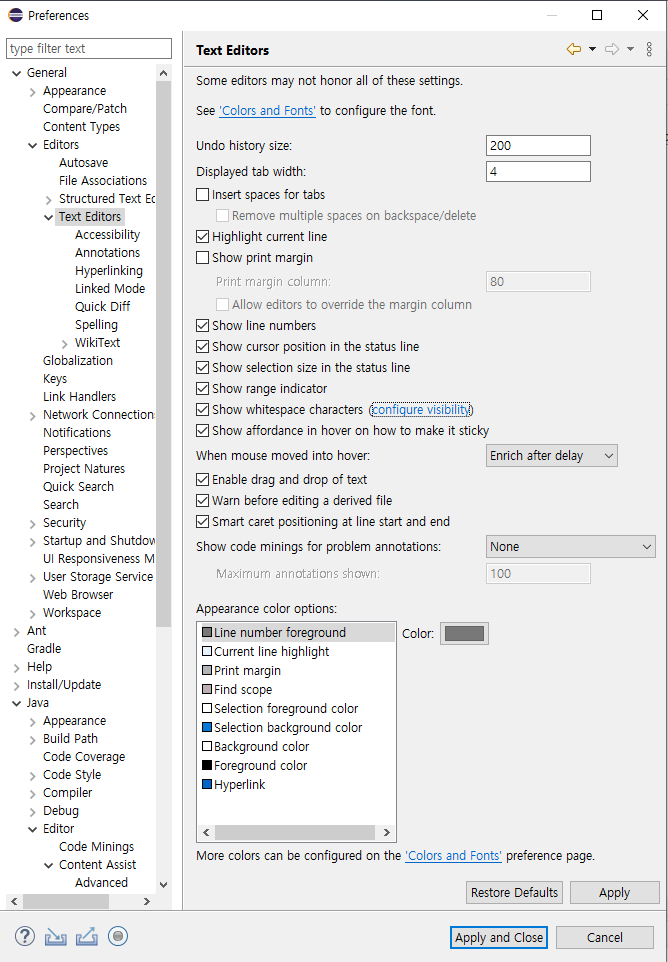668x962 pixels.
Task: Click the Apply button
Action: [x=614, y=893]
